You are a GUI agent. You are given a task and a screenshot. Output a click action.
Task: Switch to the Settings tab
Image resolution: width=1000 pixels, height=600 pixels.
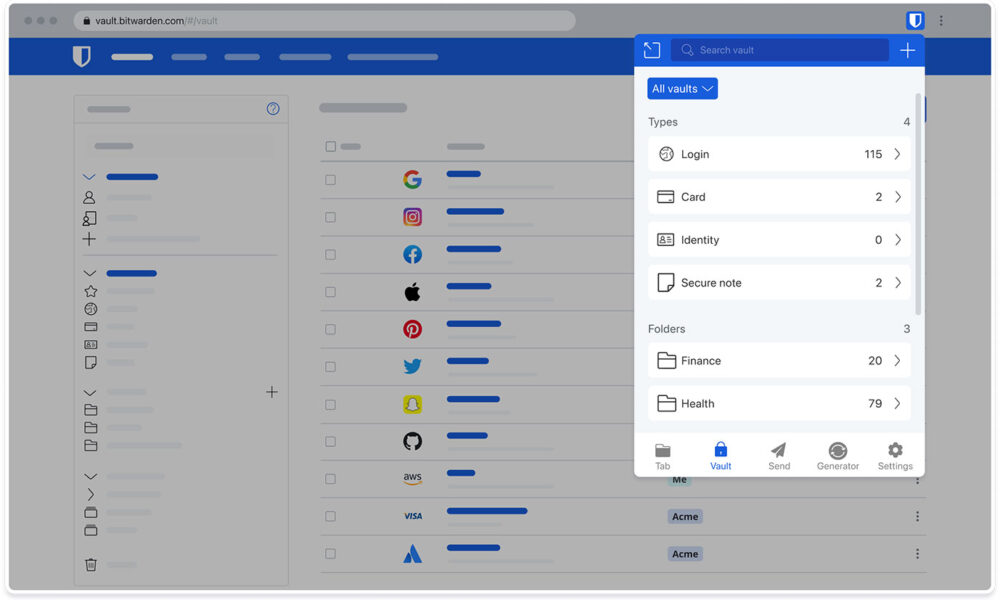[x=895, y=456]
